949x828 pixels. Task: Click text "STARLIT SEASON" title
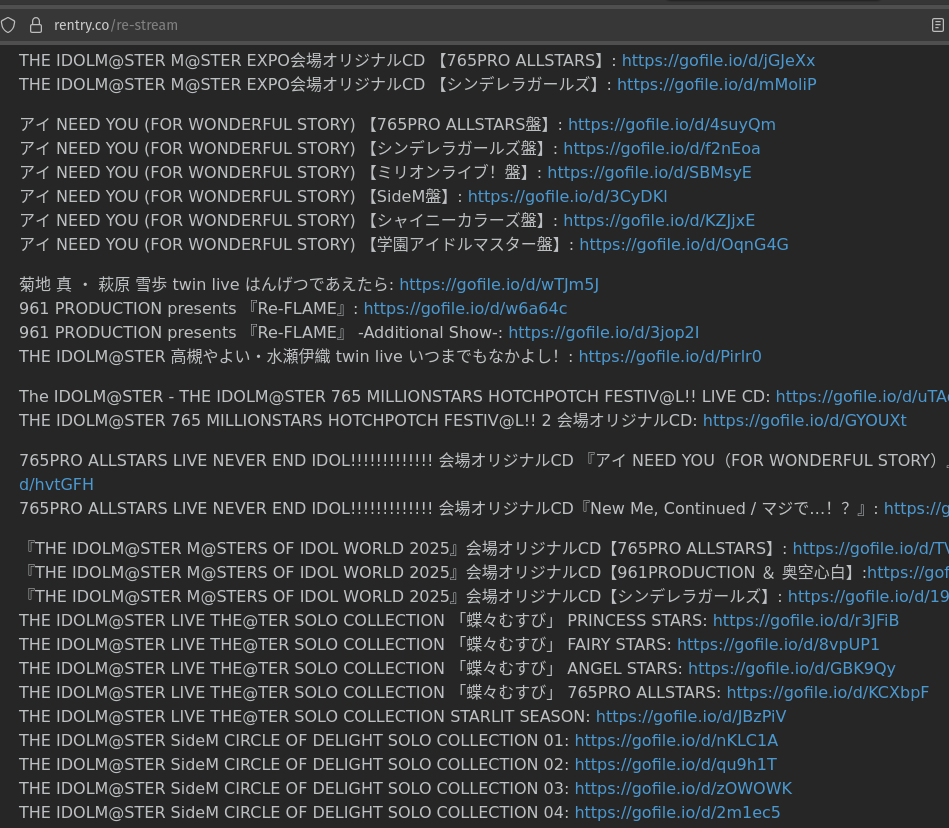pyautogui.click(x=517, y=717)
